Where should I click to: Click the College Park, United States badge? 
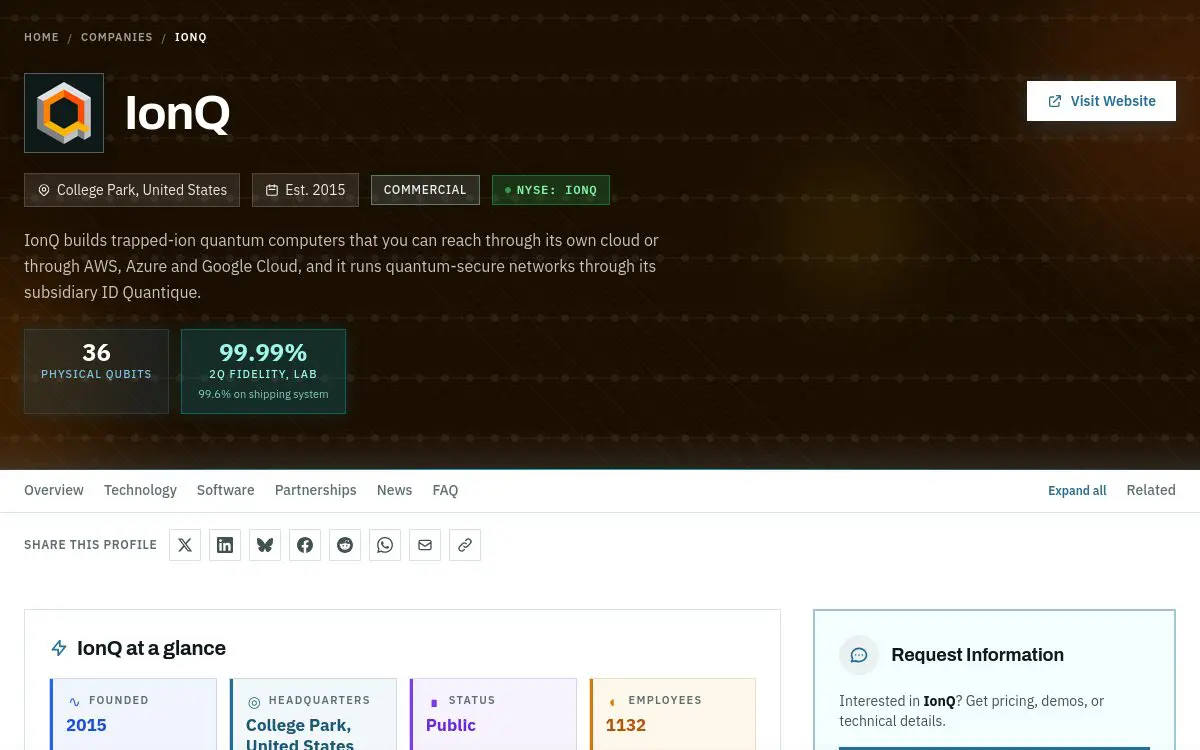click(x=132, y=190)
